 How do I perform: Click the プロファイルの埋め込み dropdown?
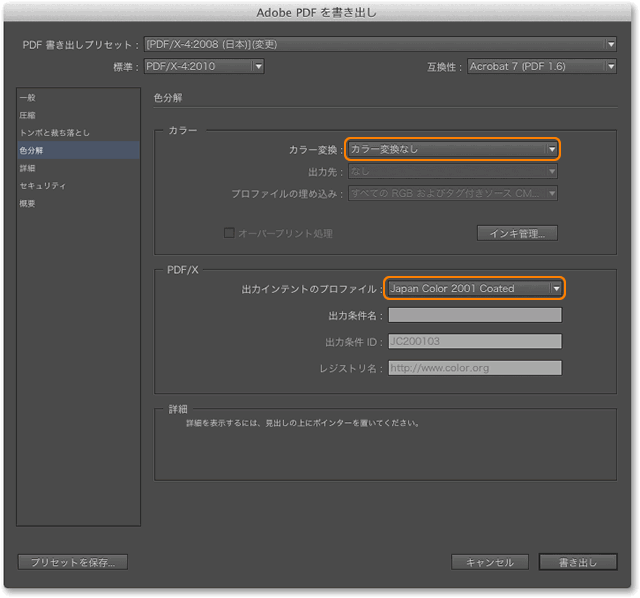pos(452,193)
